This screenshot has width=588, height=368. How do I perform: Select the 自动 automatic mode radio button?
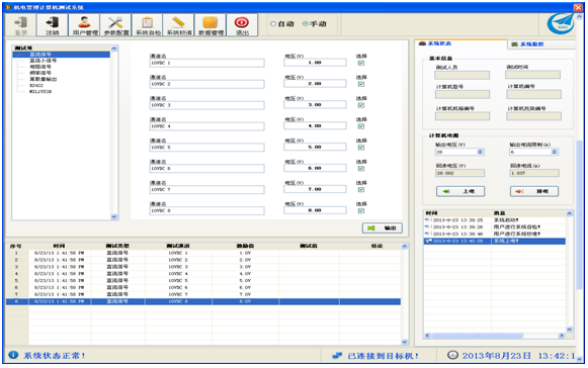pos(273,24)
